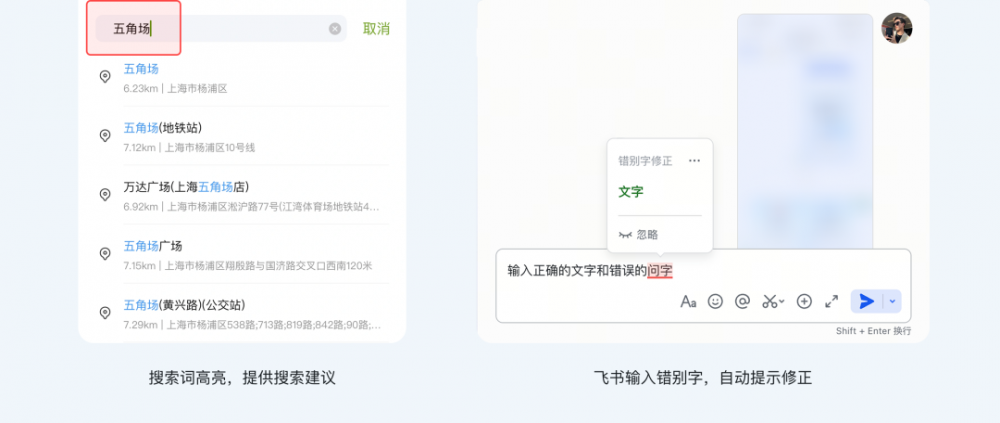This screenshot has height=423, width=1000.
Task: Click the user avatar photo
Action: tap(897, 29)
